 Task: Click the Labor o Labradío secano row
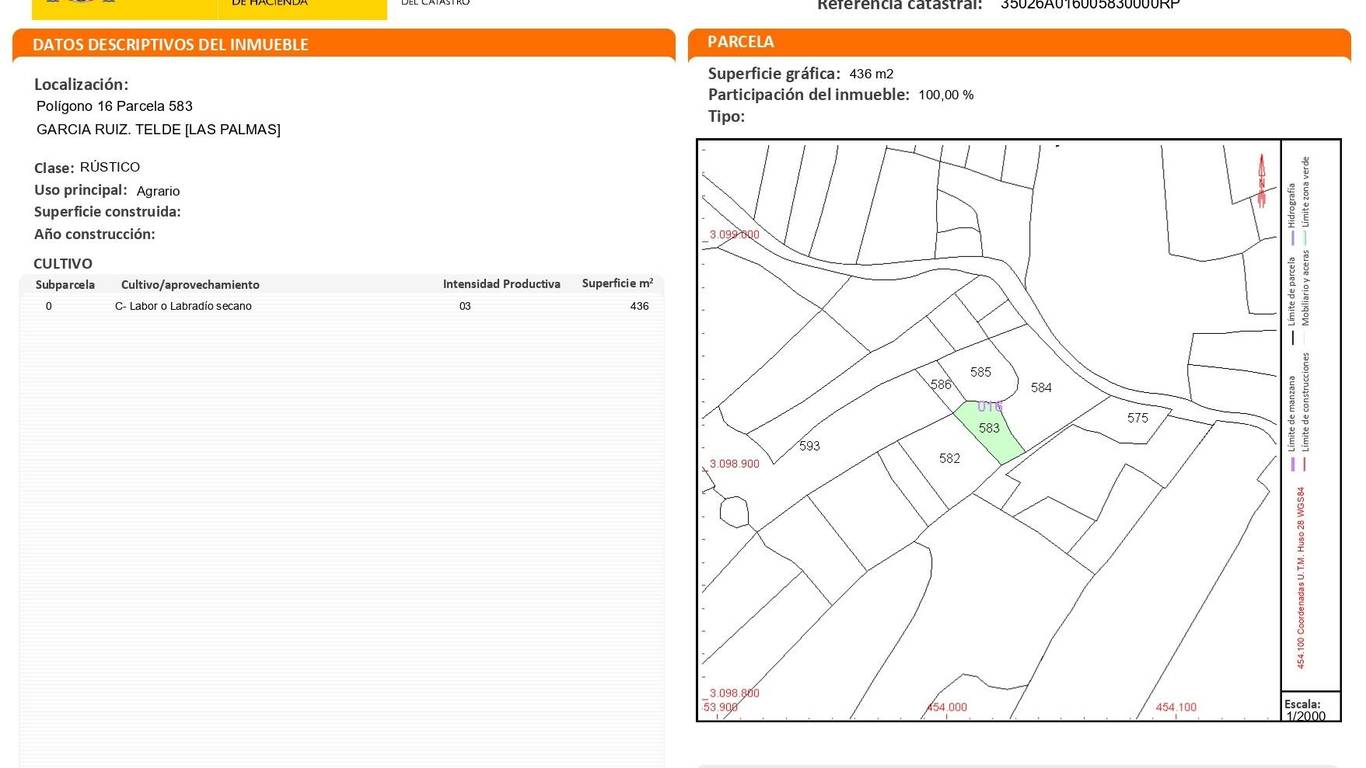[x=183, y=306]
